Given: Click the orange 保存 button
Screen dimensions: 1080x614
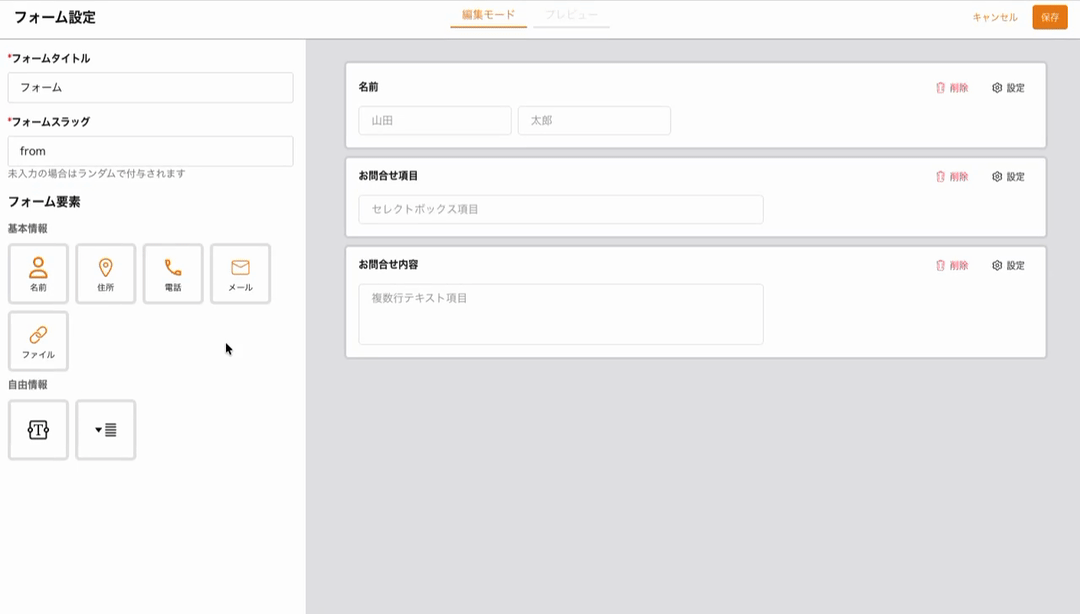Looking at the screenshot, I should (1050, 17).
